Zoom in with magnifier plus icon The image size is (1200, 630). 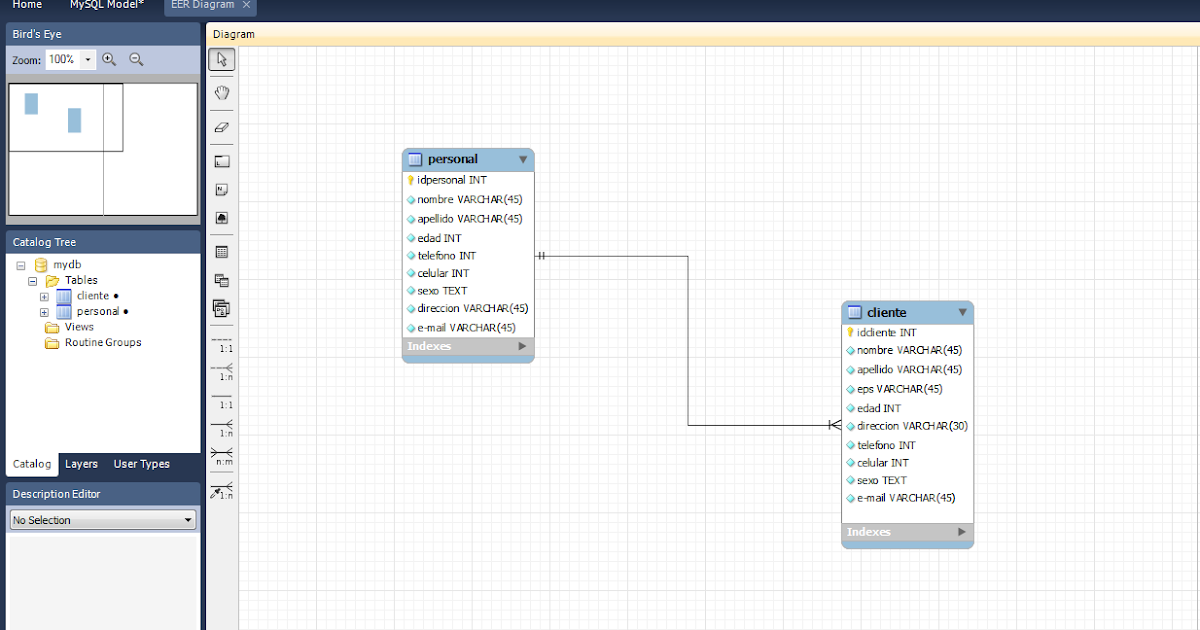(110, 59)
